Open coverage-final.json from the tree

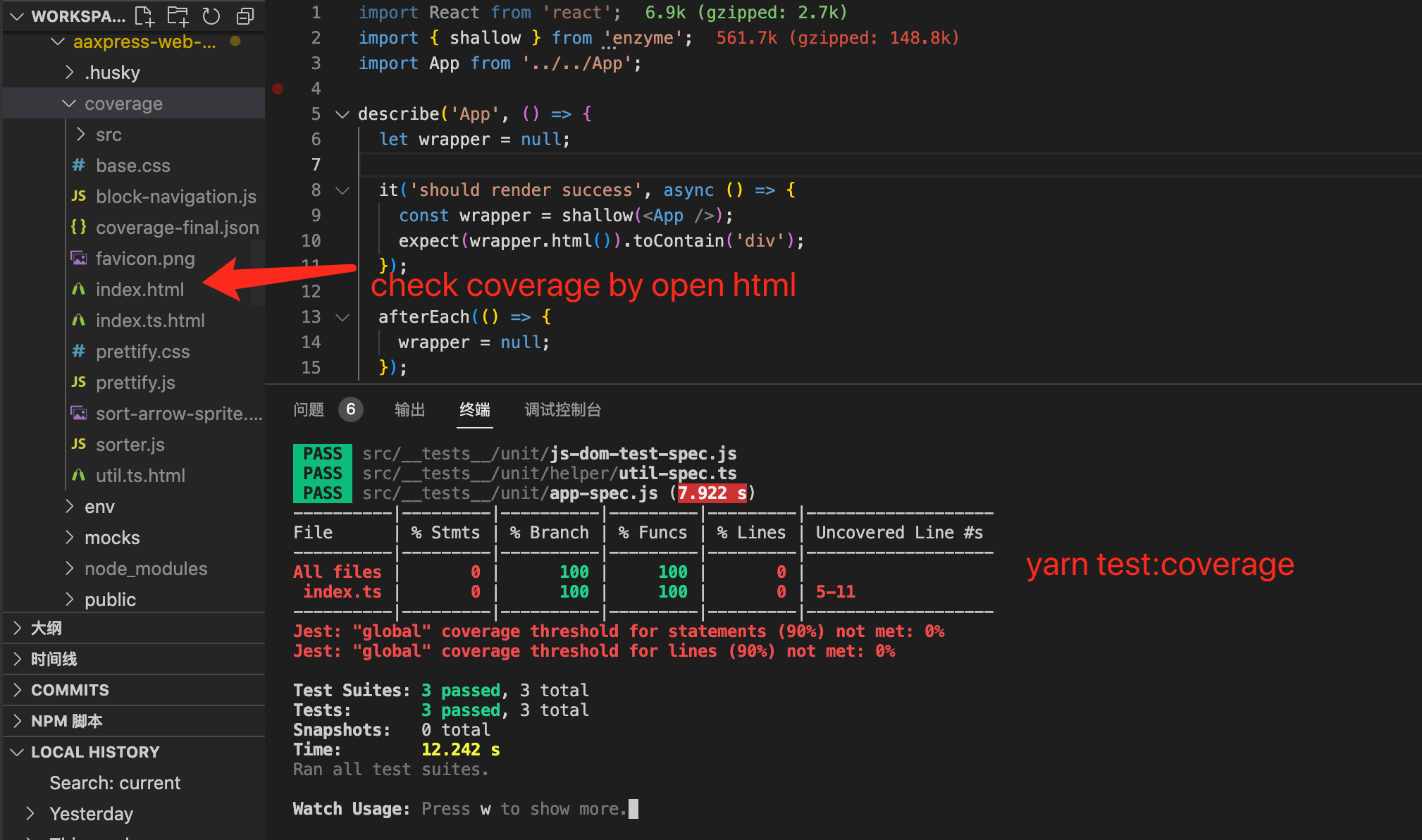[177, 228]
